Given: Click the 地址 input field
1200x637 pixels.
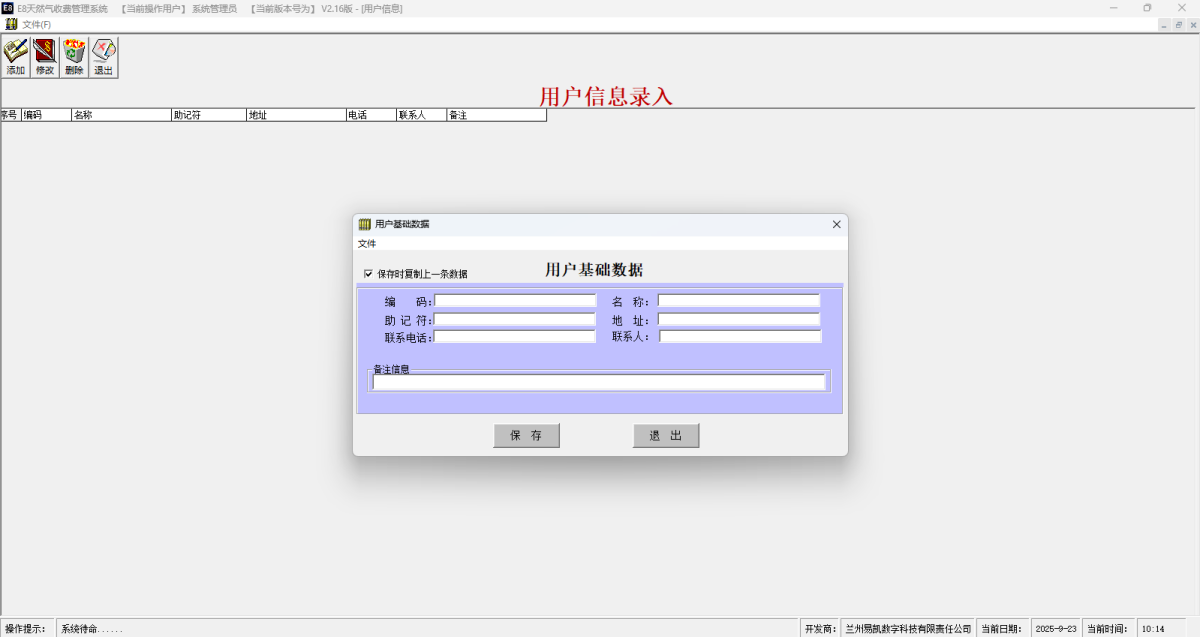Looking at the screenshot, I should coord(738,319).
